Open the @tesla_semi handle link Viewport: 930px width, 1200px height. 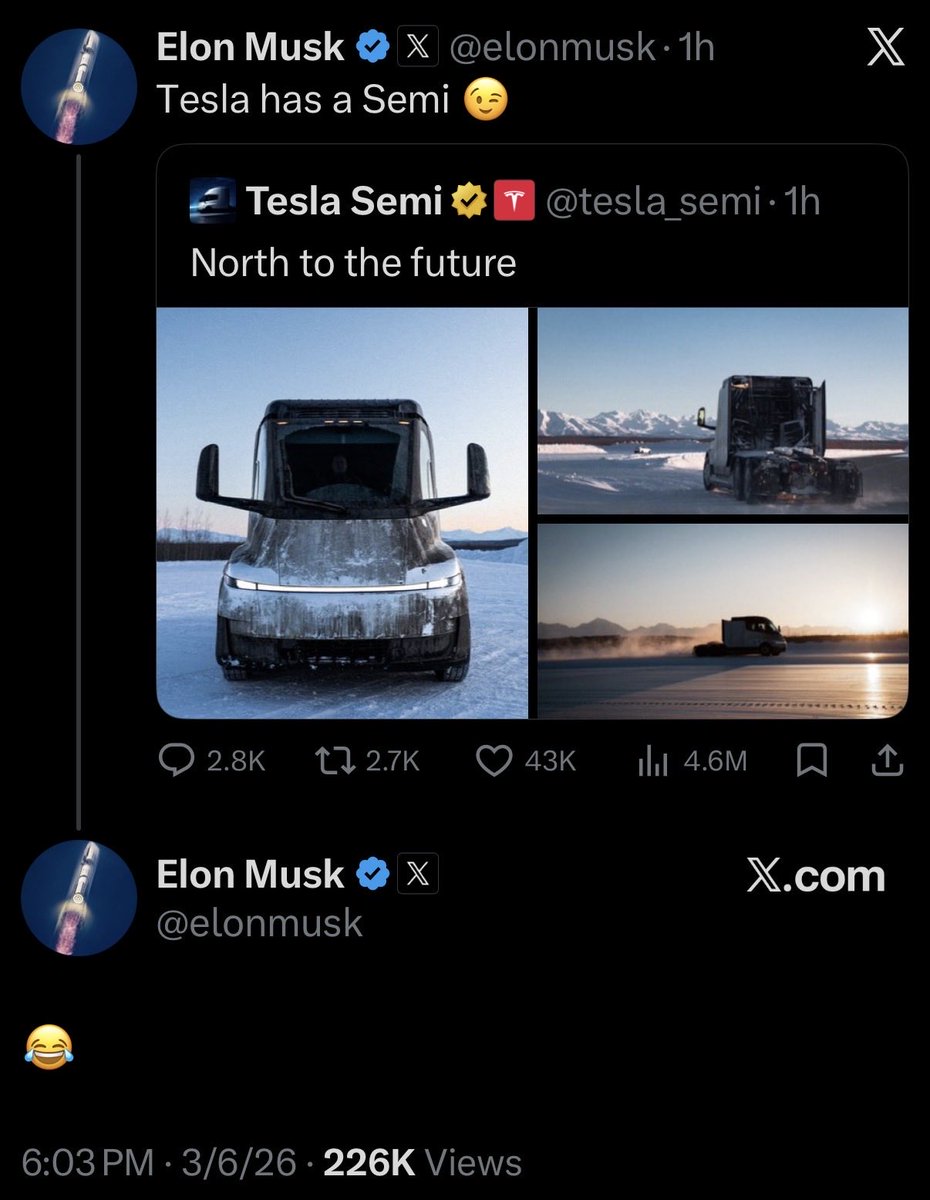(658, 202)
